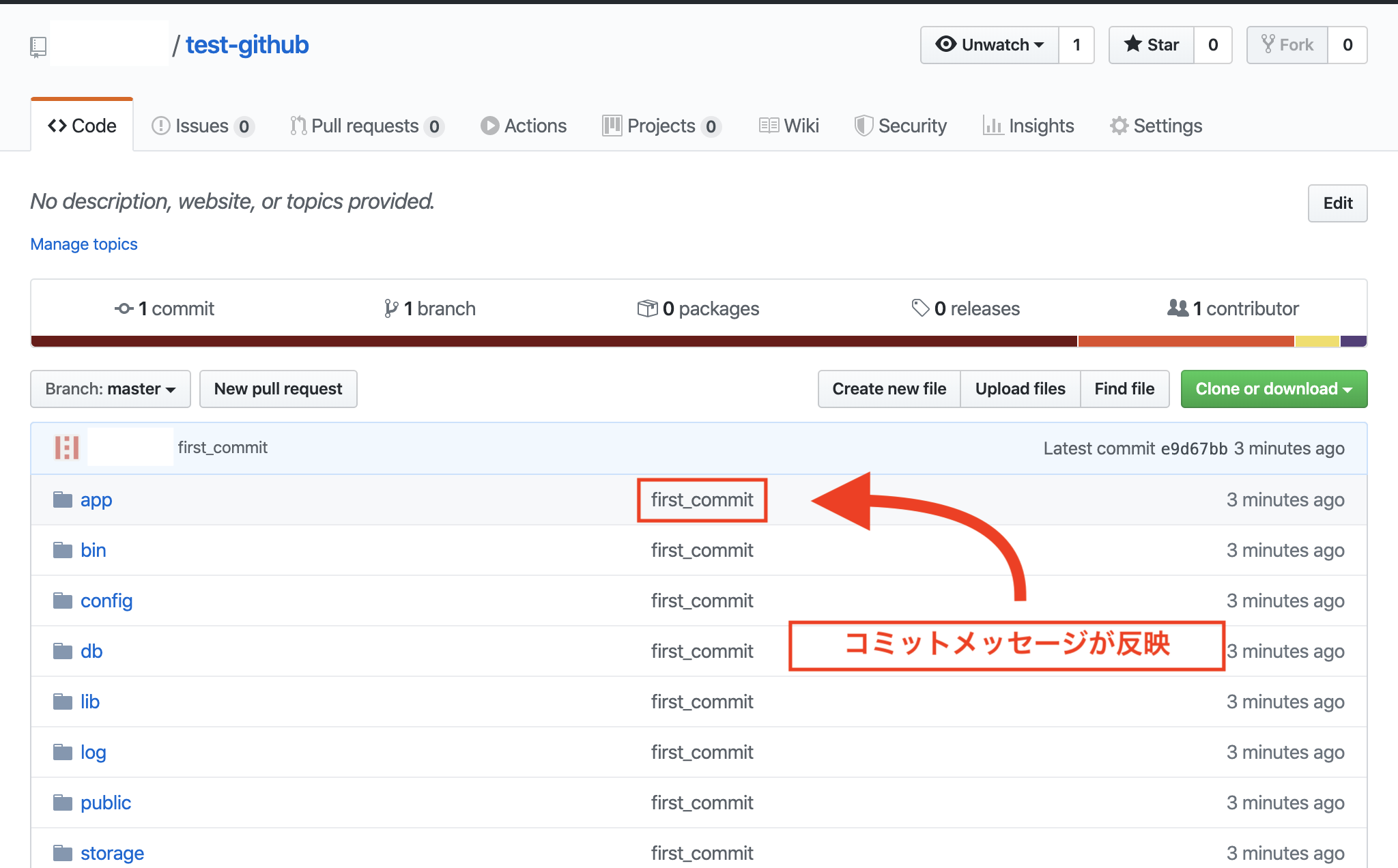Click the Manage topics link
This screenshot has width=1398, height=868.
pos(84,244)
